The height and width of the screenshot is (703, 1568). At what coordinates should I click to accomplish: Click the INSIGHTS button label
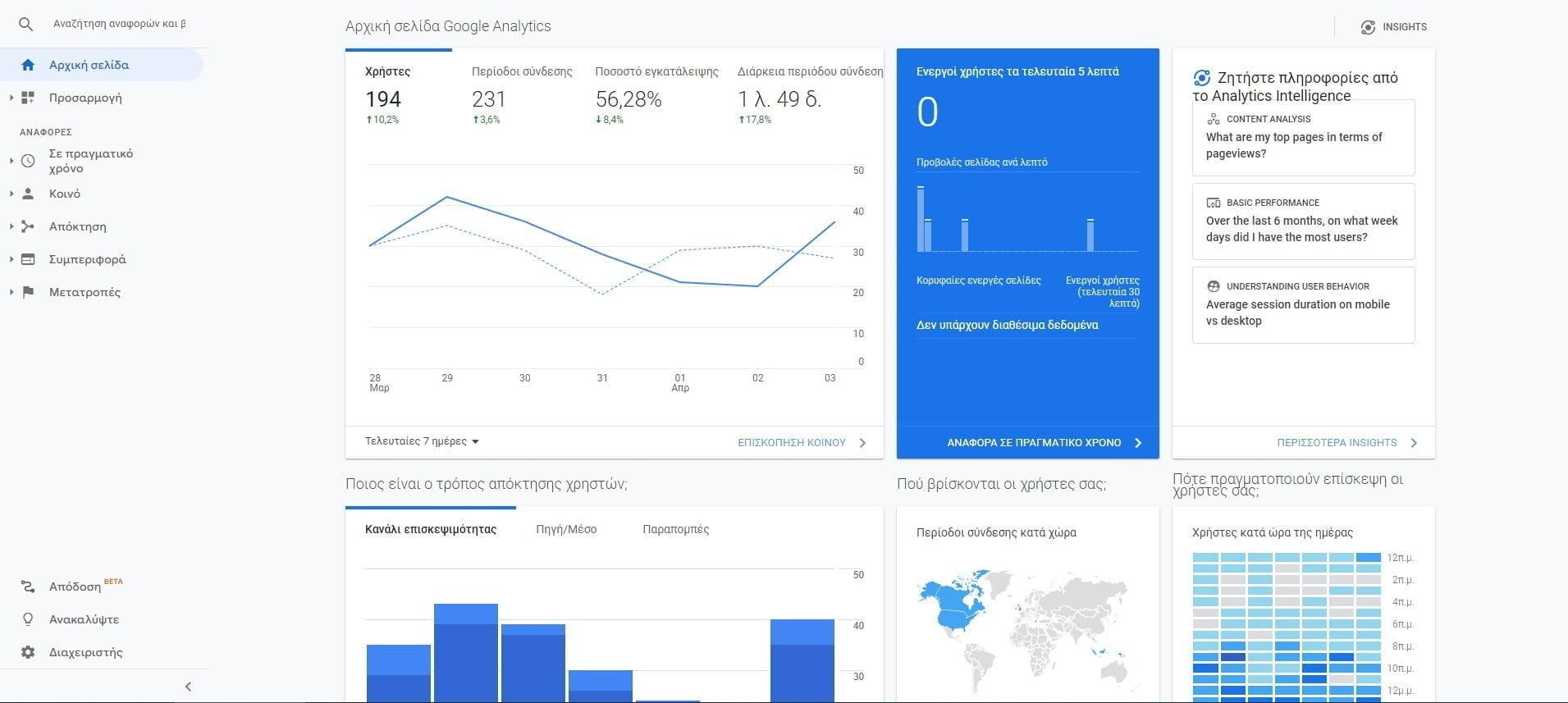1405,27
